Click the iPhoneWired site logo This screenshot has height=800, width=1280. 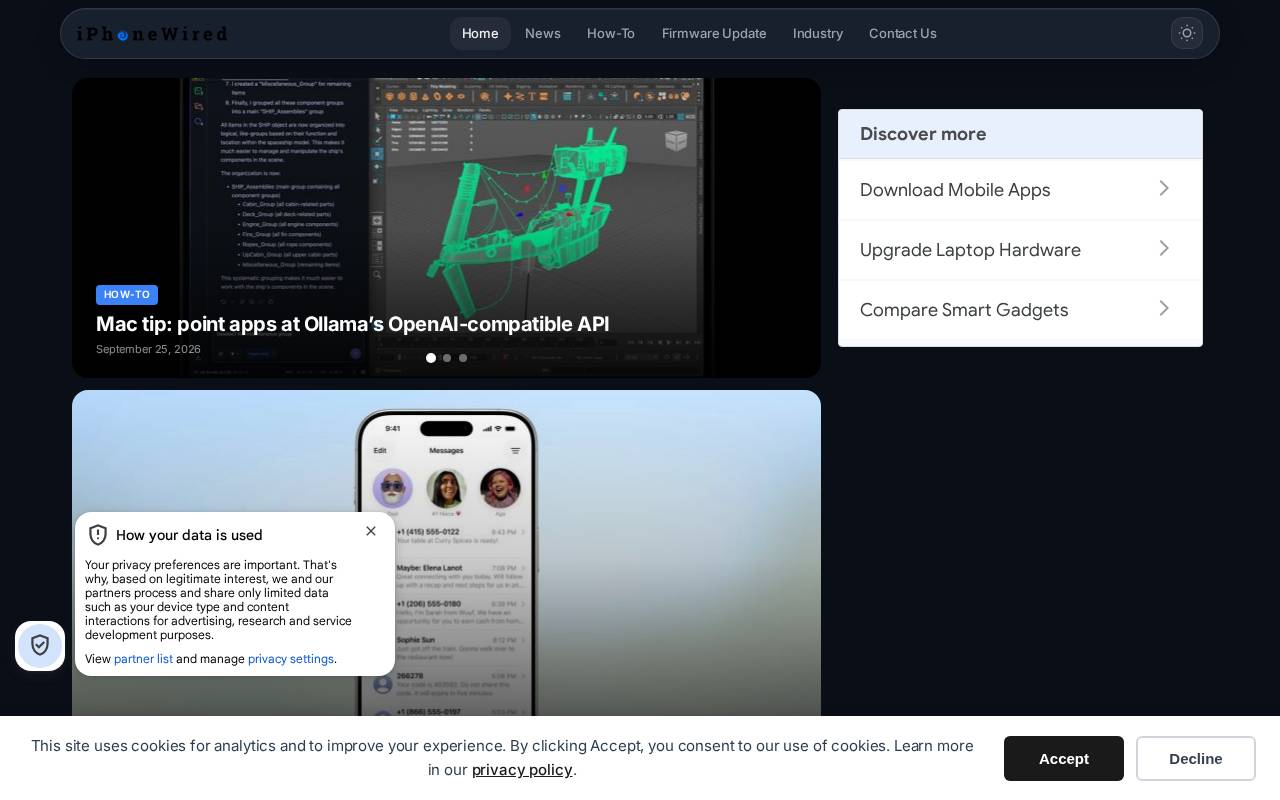pyautogui.click(x=152, y=34)
